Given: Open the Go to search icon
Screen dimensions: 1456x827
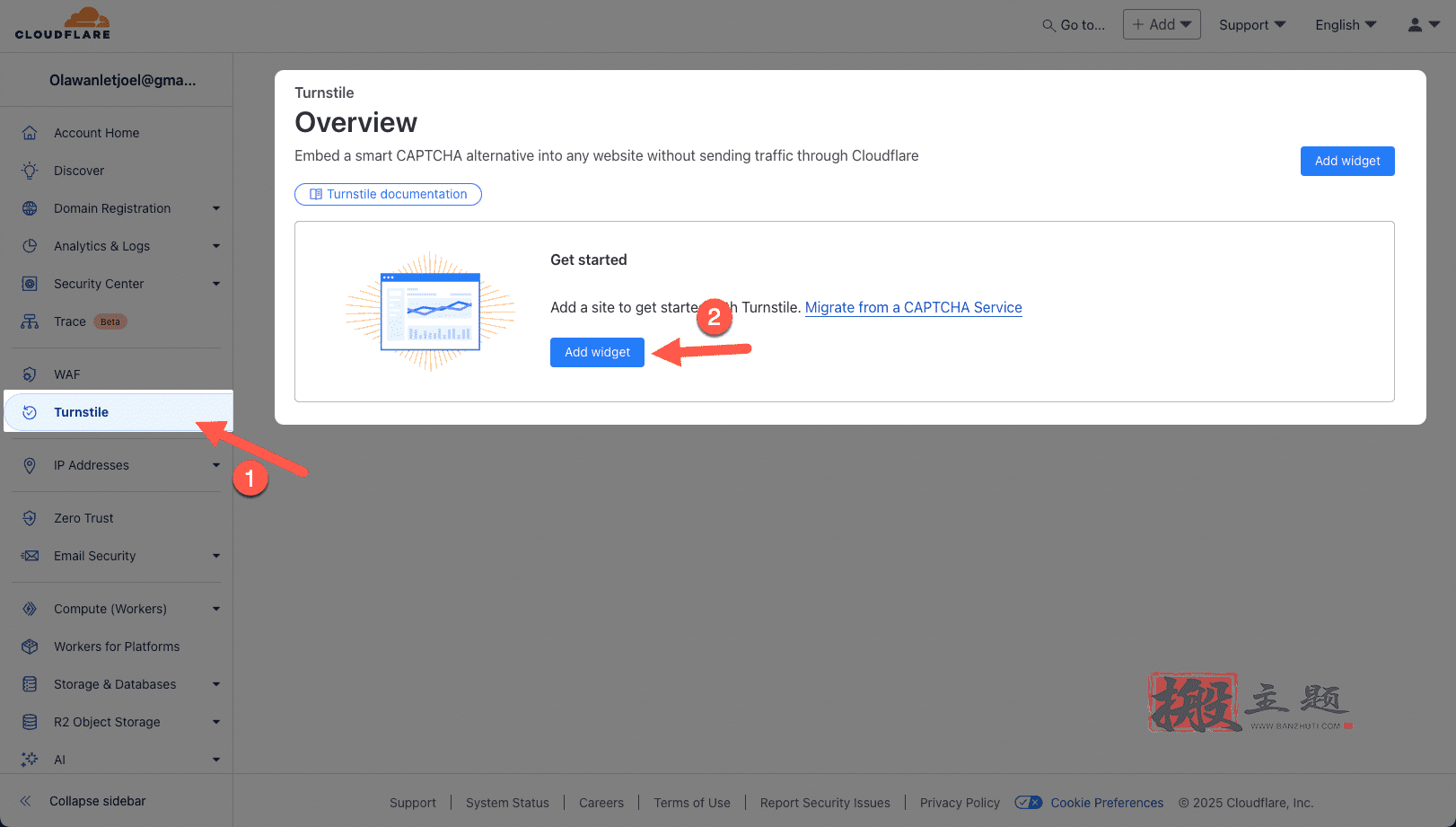Looking at the screenshot, I should [1048, 25].
